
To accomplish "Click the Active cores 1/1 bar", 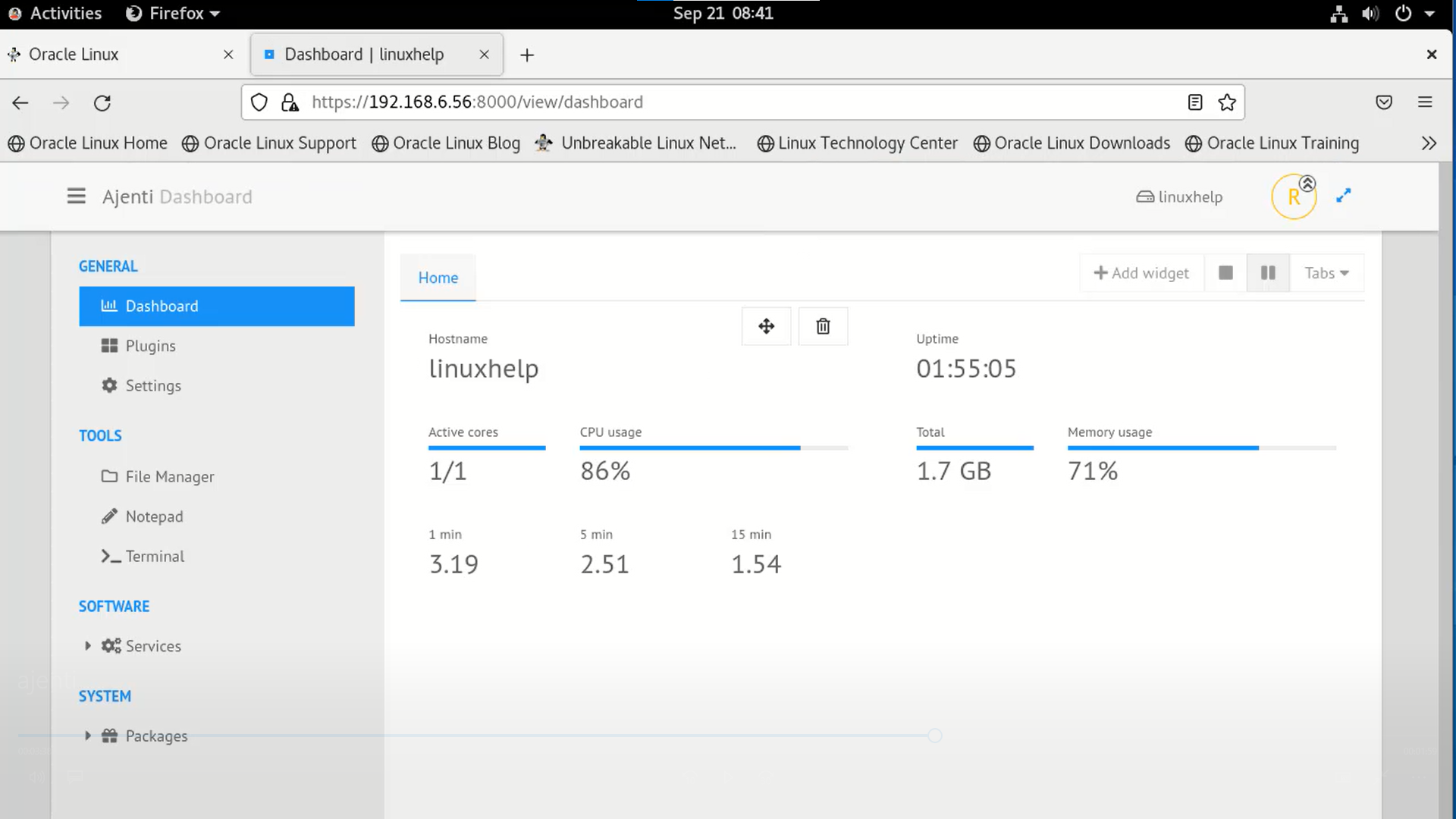I will click(487, 448).
